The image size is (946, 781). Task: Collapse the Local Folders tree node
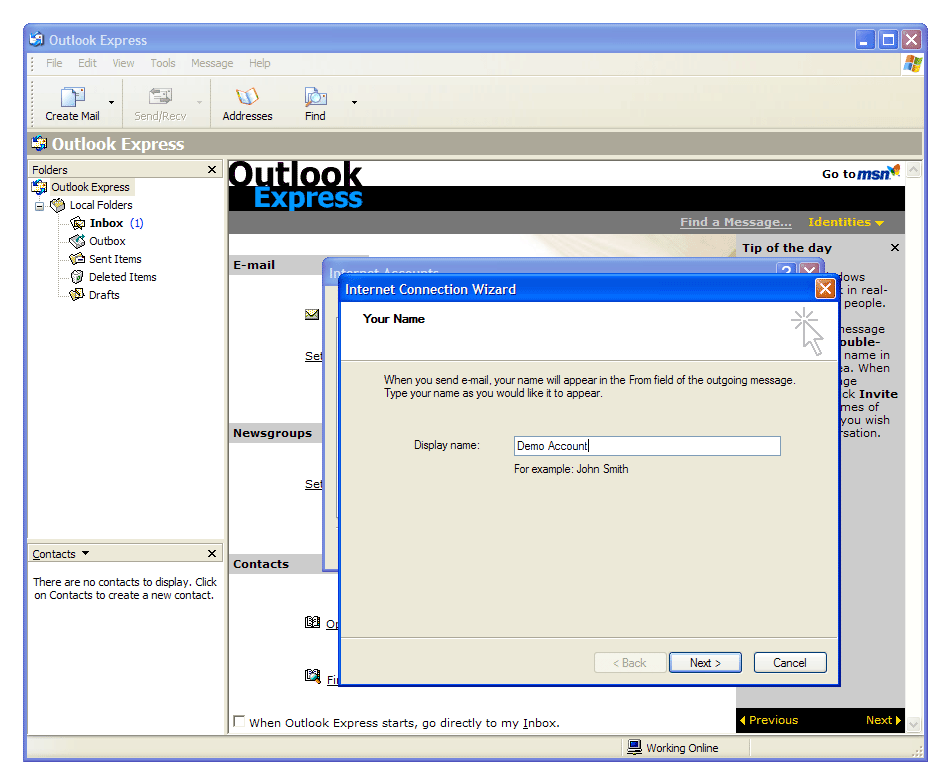tap(39, 206)
